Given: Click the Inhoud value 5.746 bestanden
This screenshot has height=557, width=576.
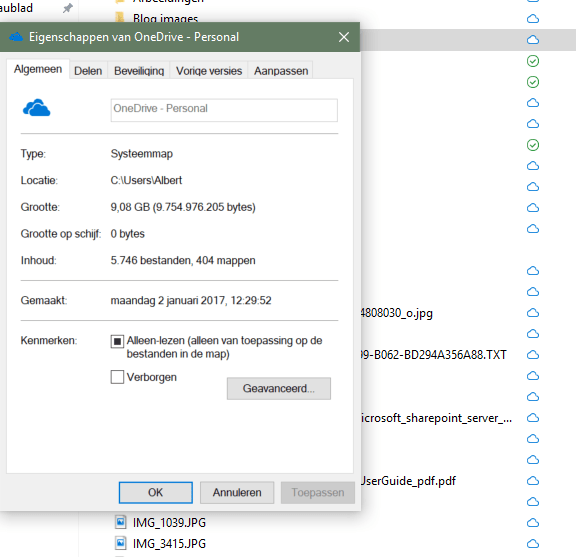Looking at the screenshot, I should [x=183, y=260].
